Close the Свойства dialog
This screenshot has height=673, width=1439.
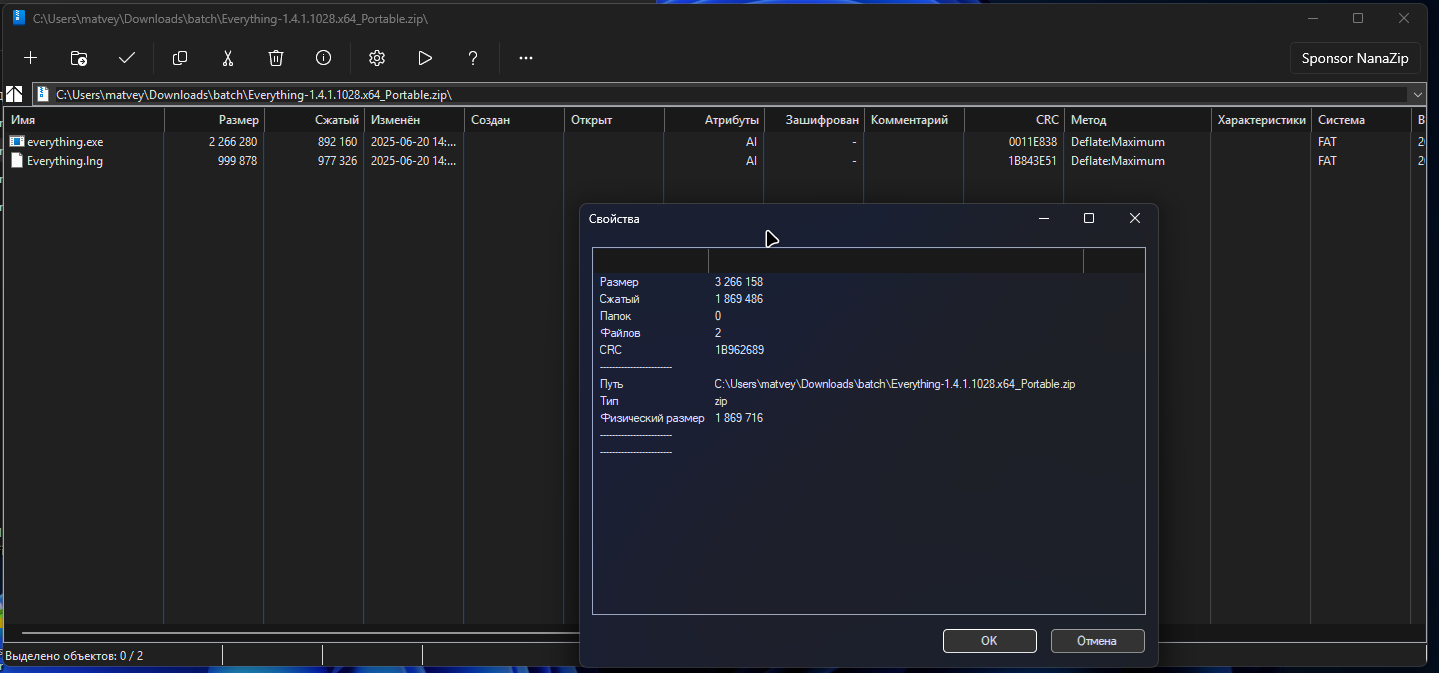(x=1134, y=218)
